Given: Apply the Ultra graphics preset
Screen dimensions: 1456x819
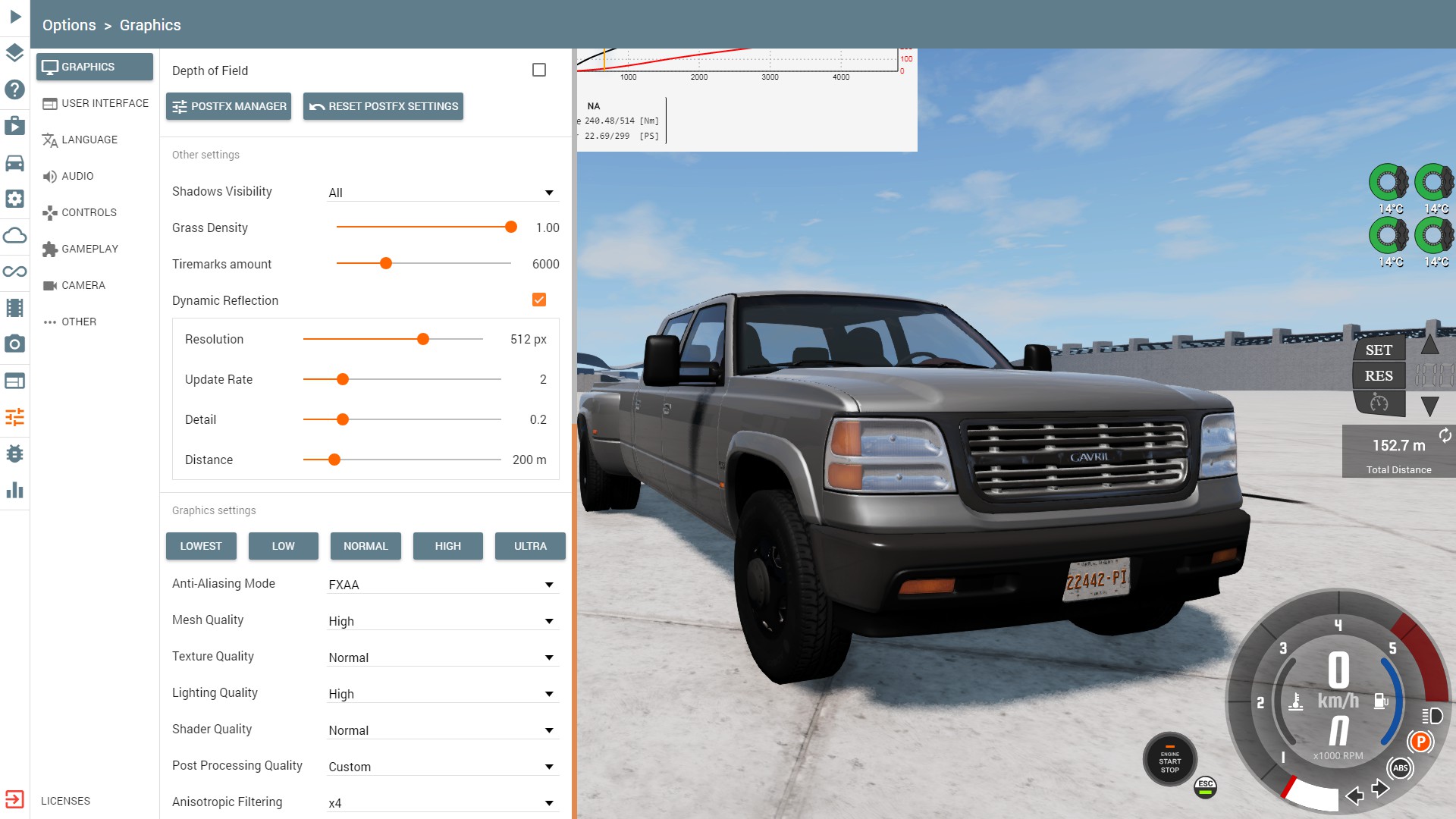Looking at the screenshot, I should point(530,546).
